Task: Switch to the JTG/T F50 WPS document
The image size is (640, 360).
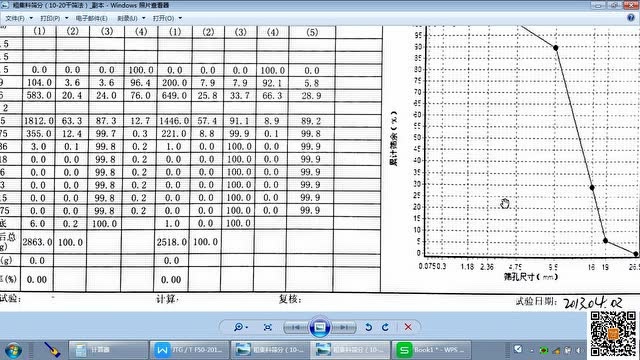Action: point(189,350)
